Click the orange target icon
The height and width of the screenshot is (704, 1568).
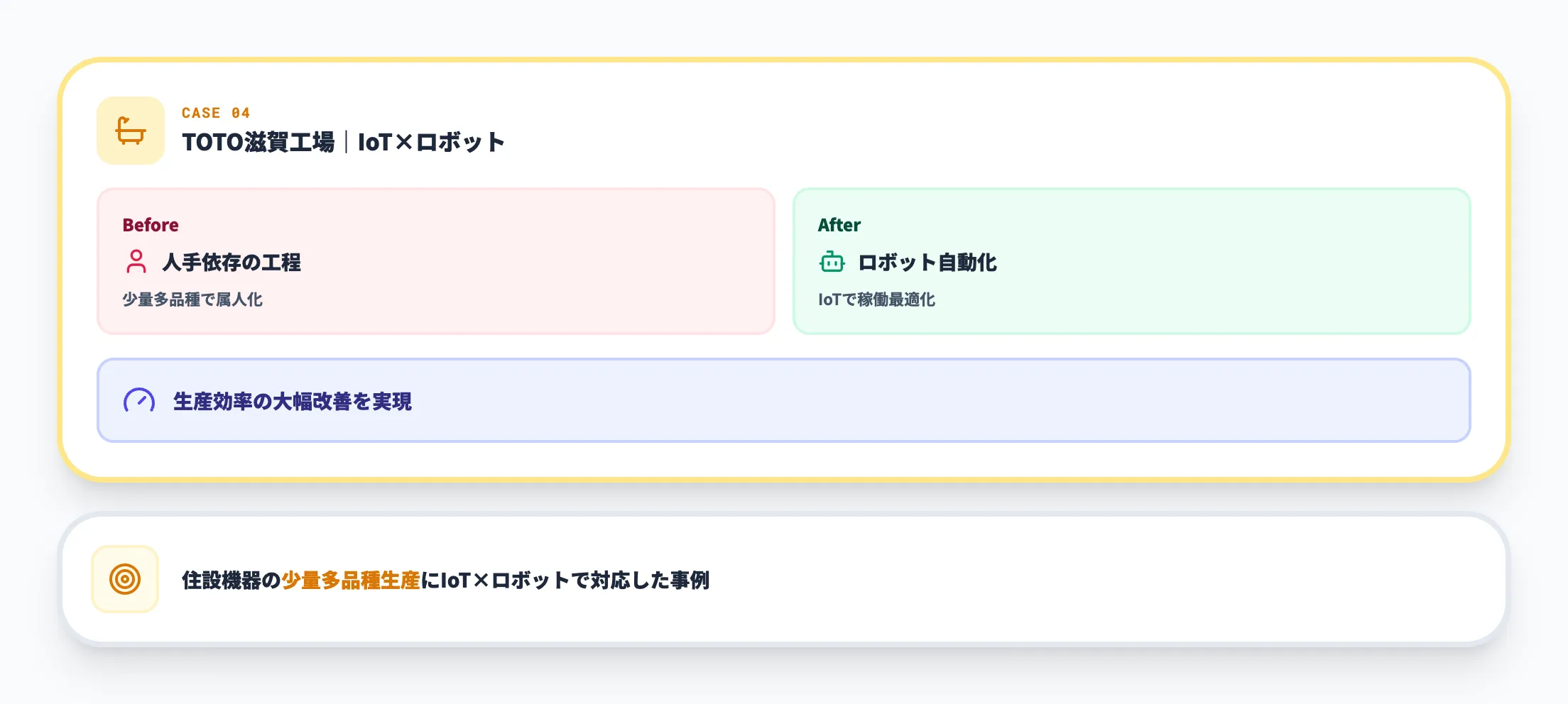[x=125, y=579]
